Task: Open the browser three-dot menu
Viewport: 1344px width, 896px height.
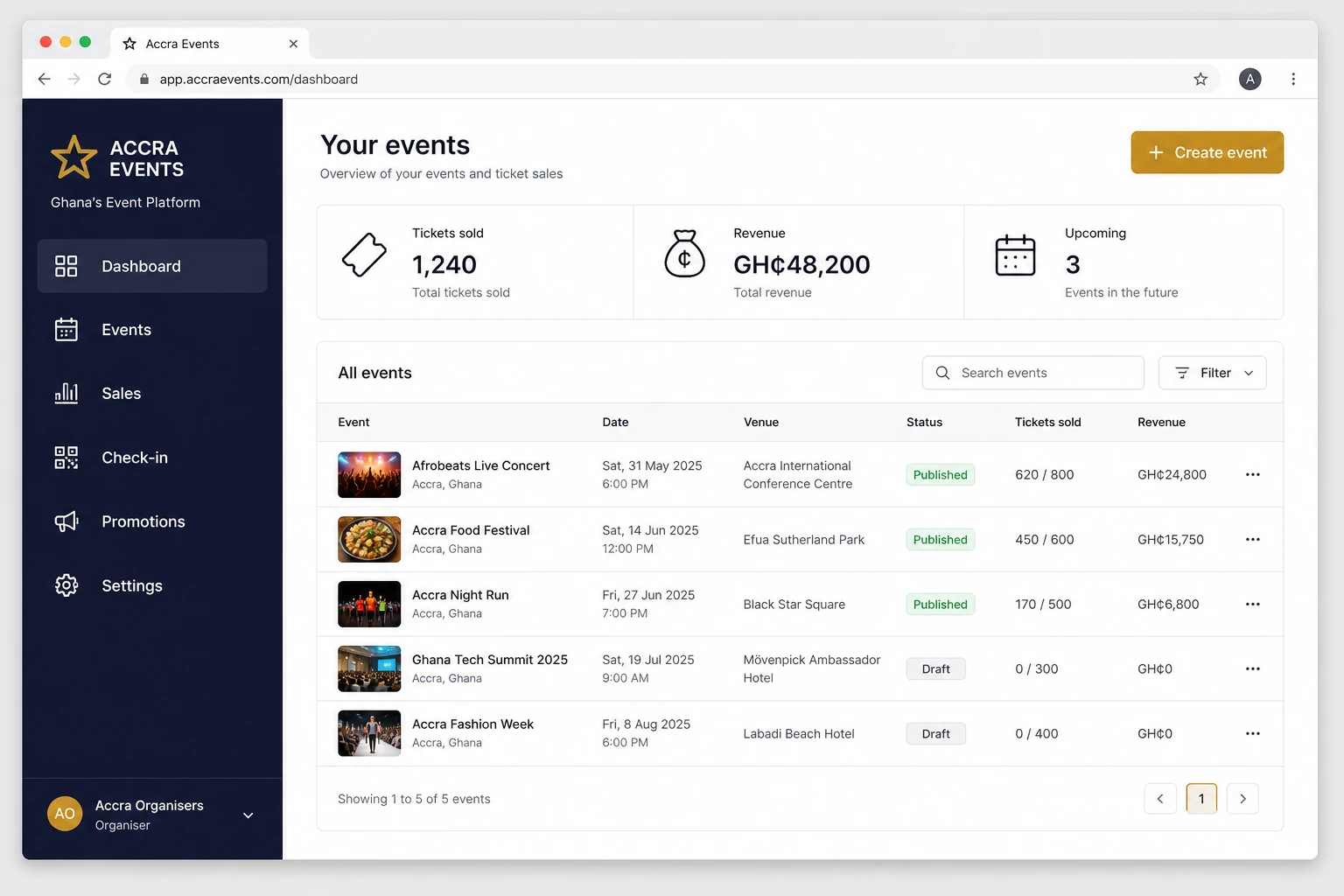Action: tap(1293, 79)
